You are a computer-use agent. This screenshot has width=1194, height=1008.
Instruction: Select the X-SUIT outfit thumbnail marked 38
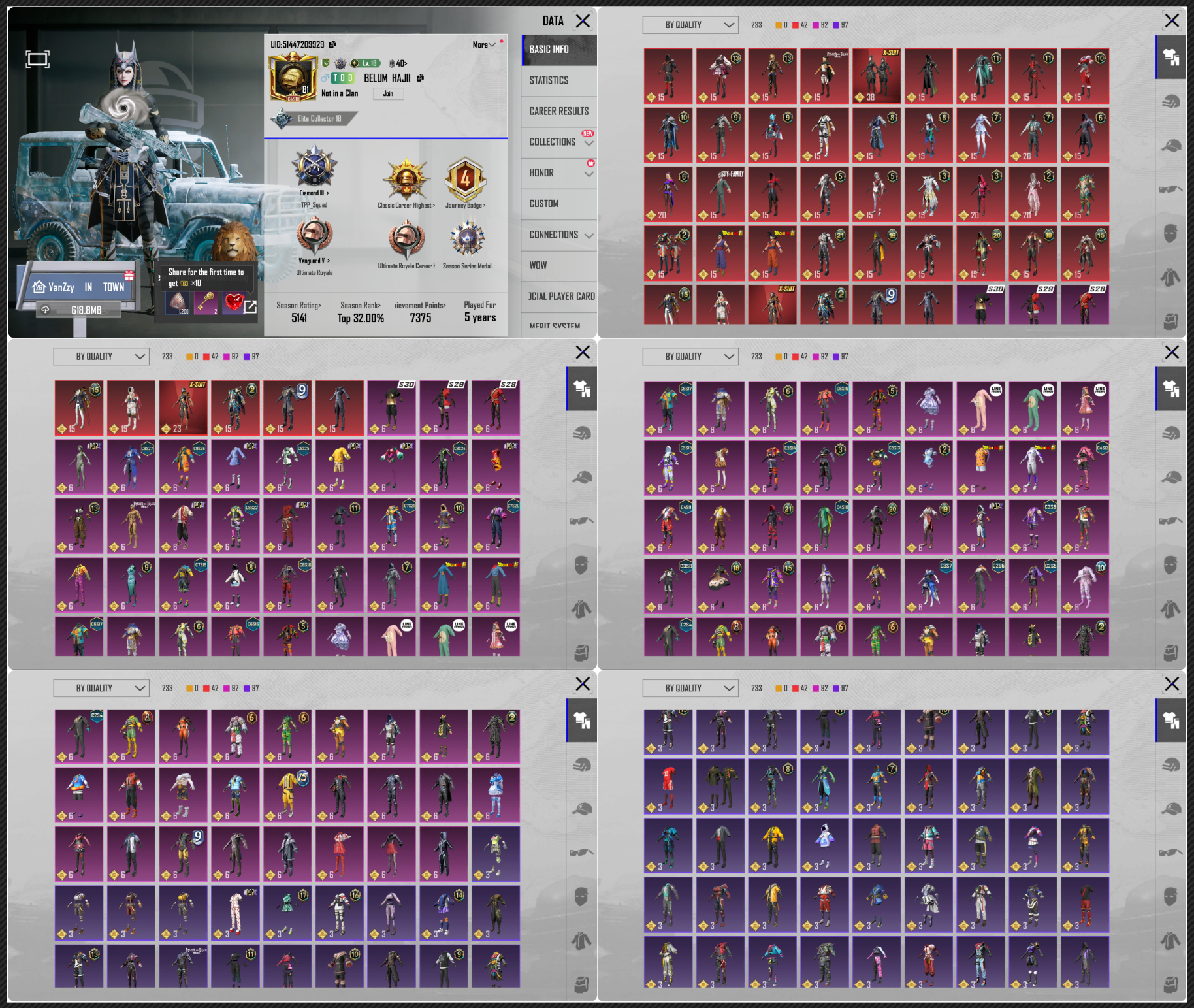tap(877, 76)
